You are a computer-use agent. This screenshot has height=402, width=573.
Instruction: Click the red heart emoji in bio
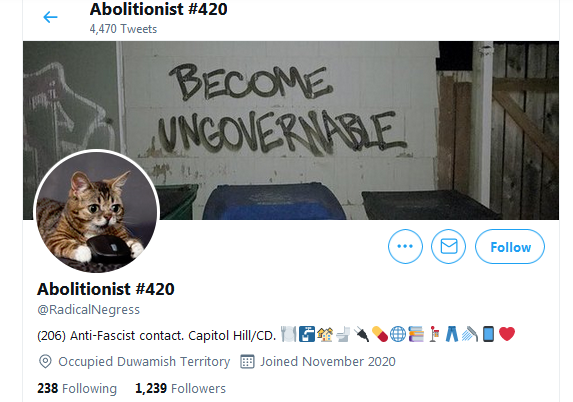507,334
